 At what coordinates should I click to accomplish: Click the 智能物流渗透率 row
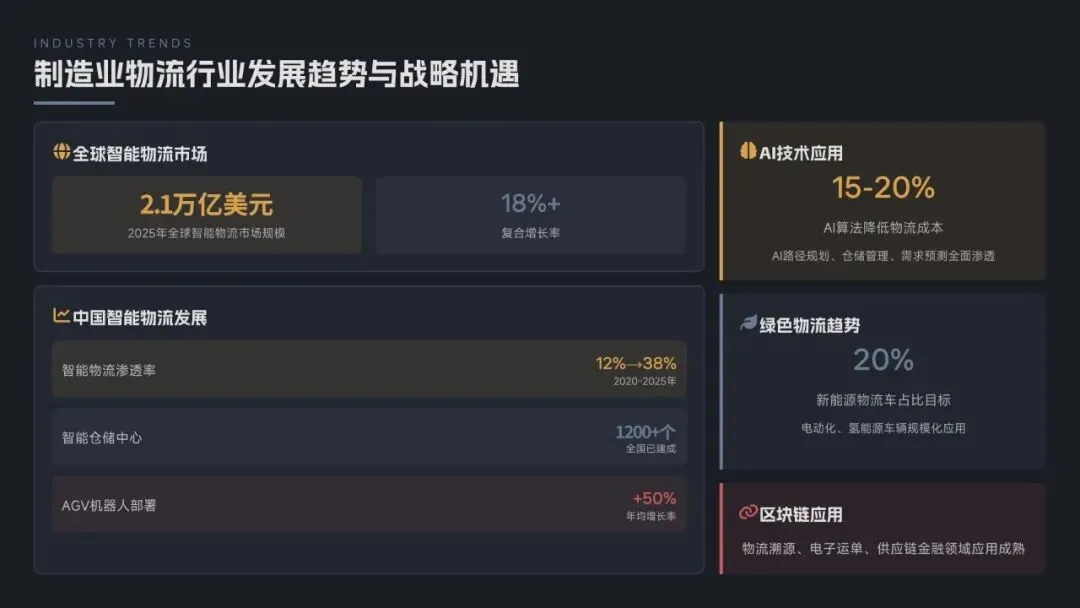369,369
